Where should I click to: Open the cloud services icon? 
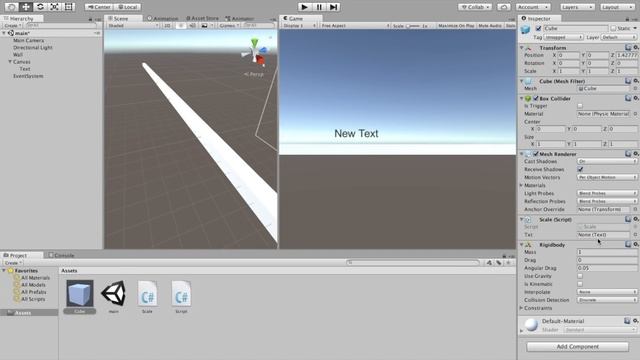point(504,7)
